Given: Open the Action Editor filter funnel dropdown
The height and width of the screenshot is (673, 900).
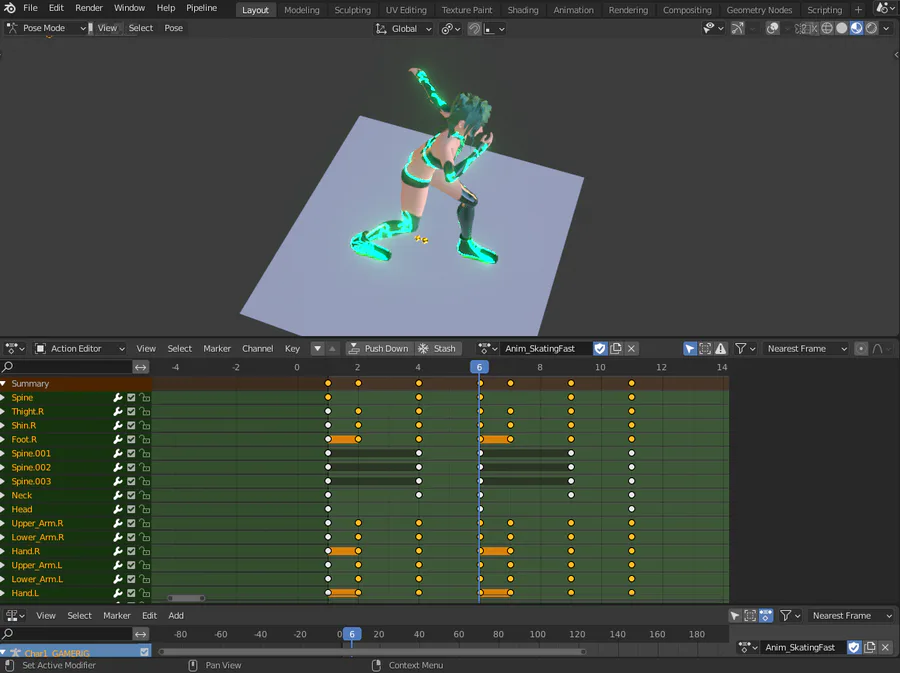Looking at the screenshot, I should [745, 348].
